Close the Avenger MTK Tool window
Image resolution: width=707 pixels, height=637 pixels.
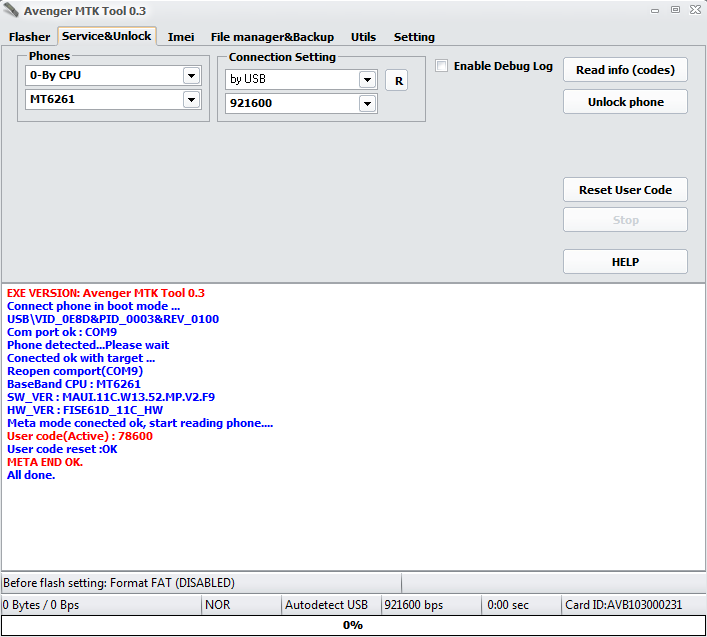coord(695,9)
